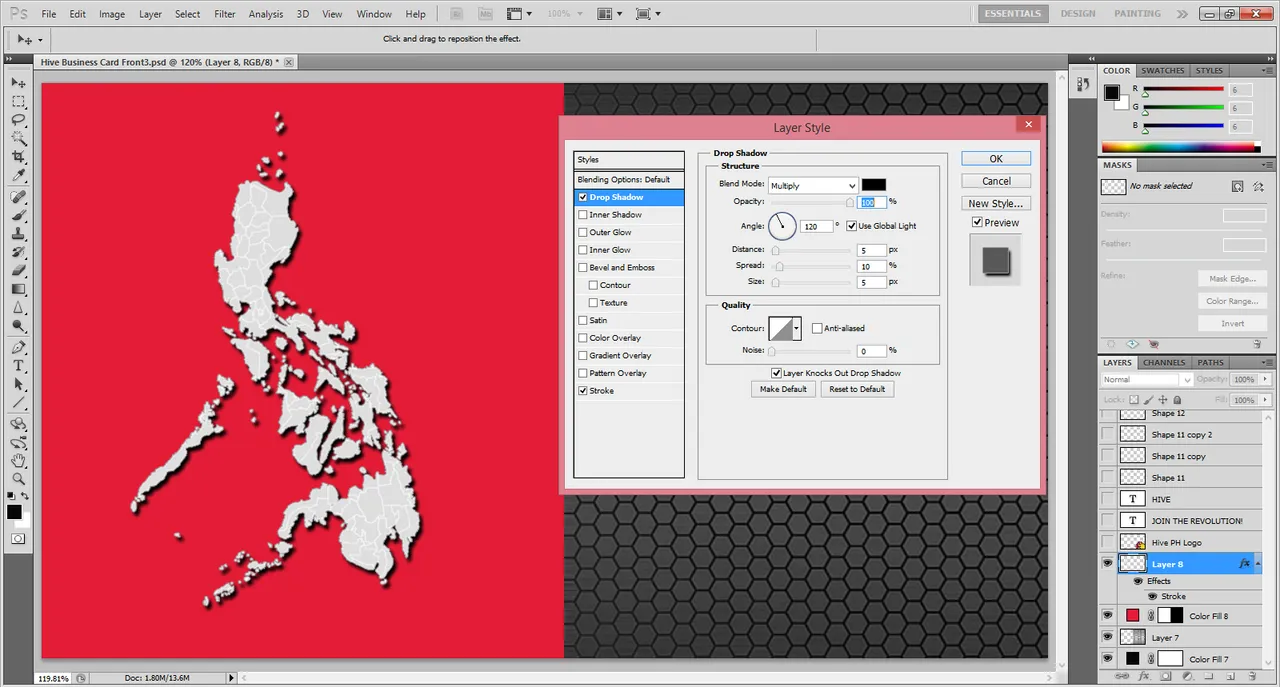Viewport: 1280px width, 687px height.
Task: Open the Contour picker dropdown arrow
Action: click(x=797, y=328)
